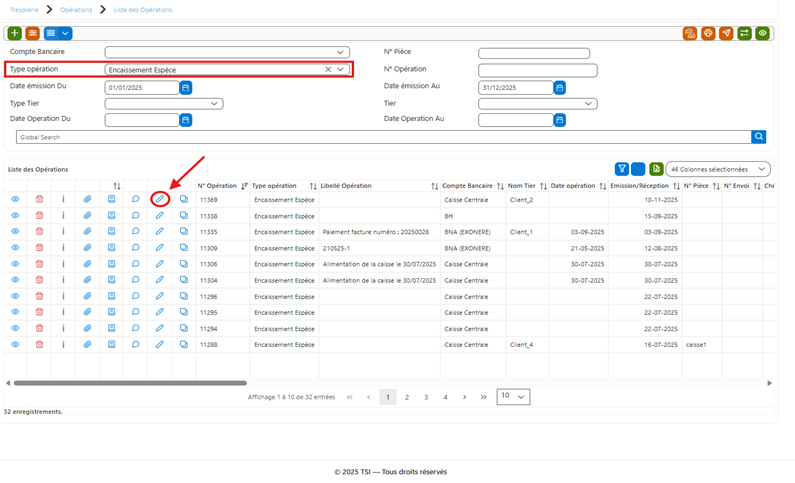
Task: Go to Trésorerie breadcrumb
Action: coord(24,10)
